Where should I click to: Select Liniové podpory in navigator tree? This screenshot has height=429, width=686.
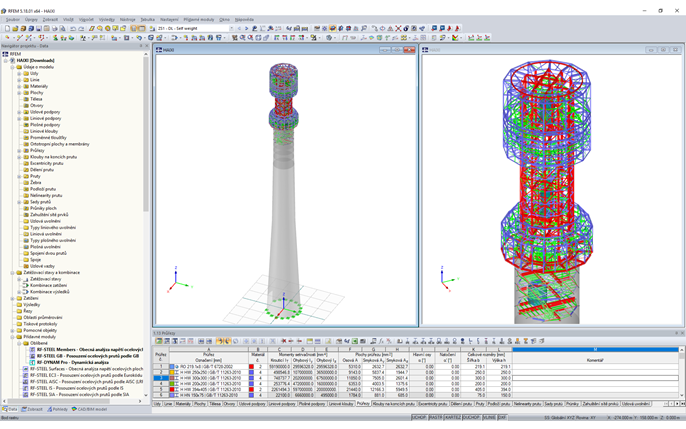tap(46, 119)
